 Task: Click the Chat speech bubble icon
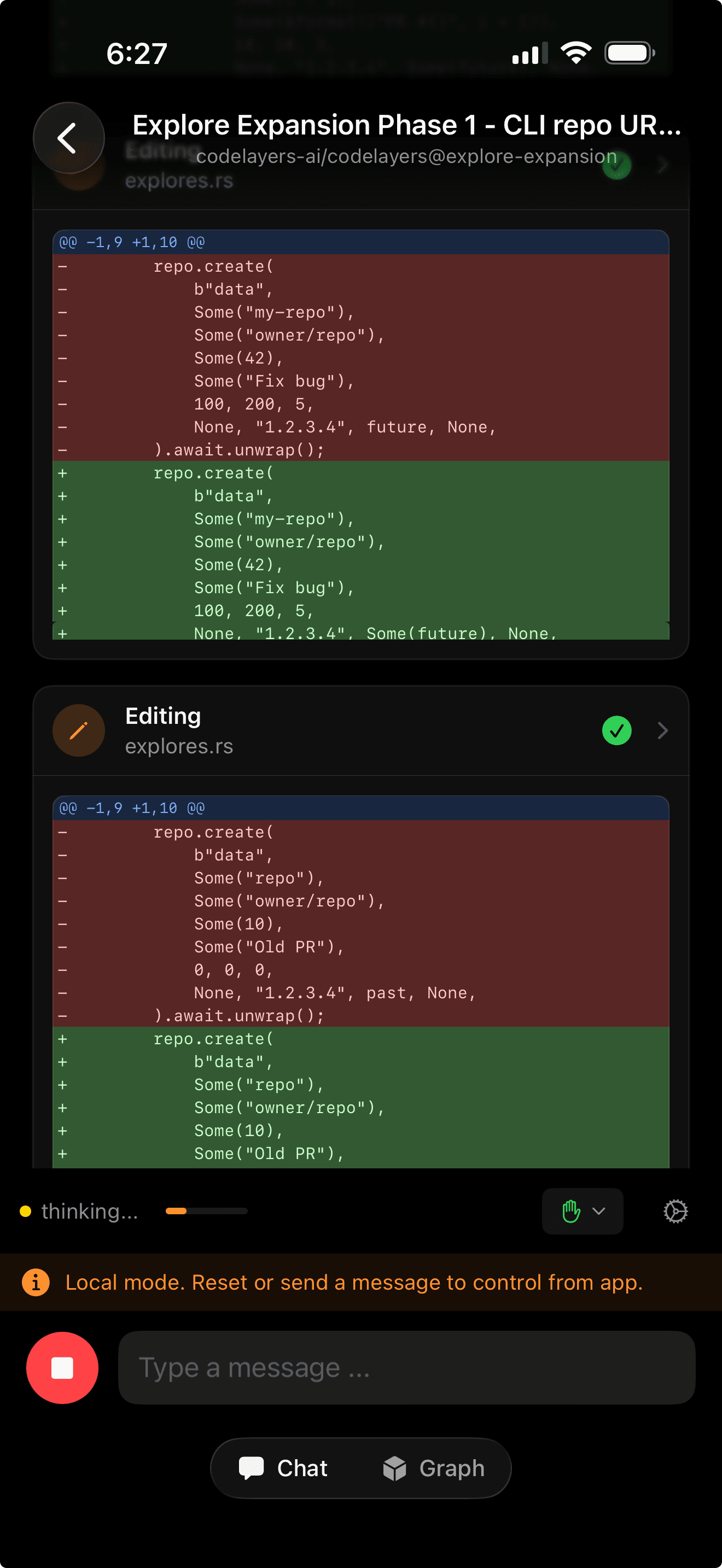[251, 1467]
